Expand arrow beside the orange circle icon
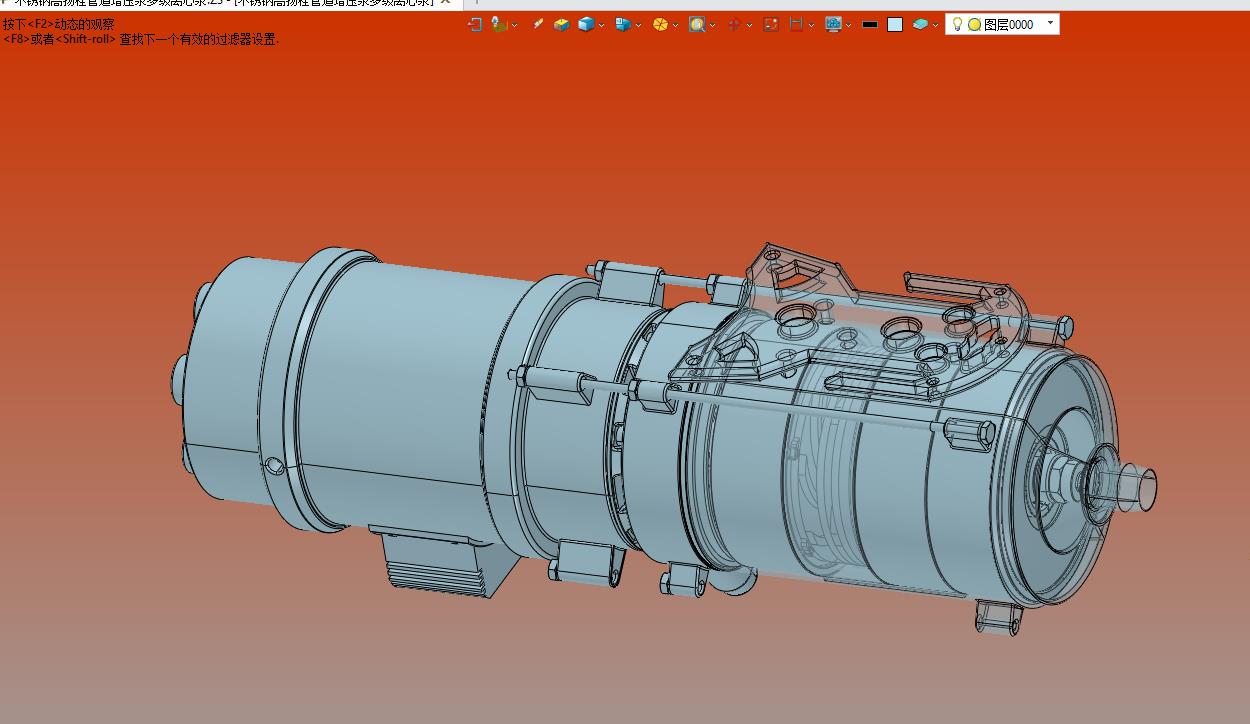This screenshot has width=1250, height=724. 675,25
